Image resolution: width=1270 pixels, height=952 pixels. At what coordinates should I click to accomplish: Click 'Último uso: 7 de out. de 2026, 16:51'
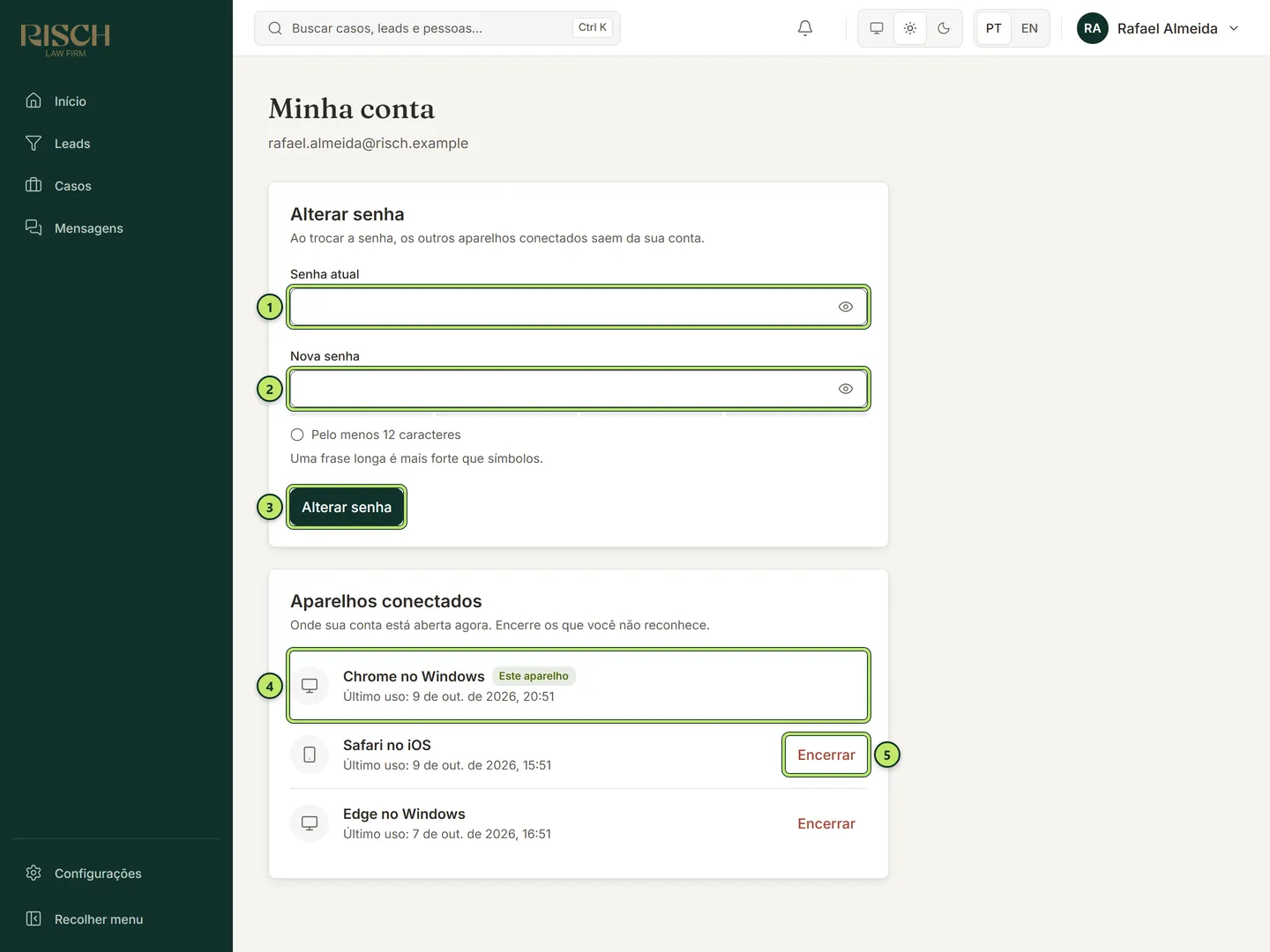(x=447, y=834)
